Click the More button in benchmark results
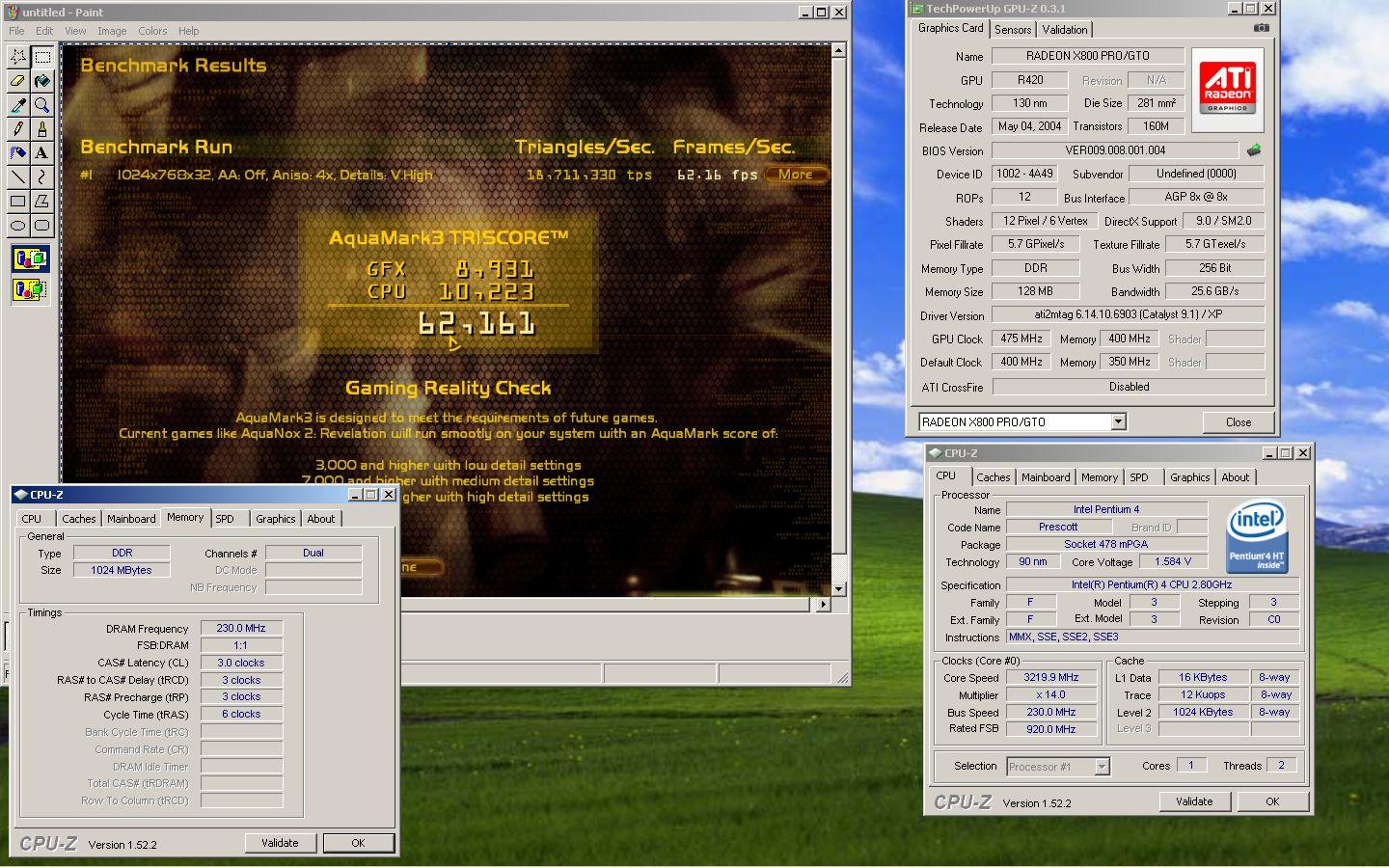Screen dimensions: 1389x868 point(796,175)
